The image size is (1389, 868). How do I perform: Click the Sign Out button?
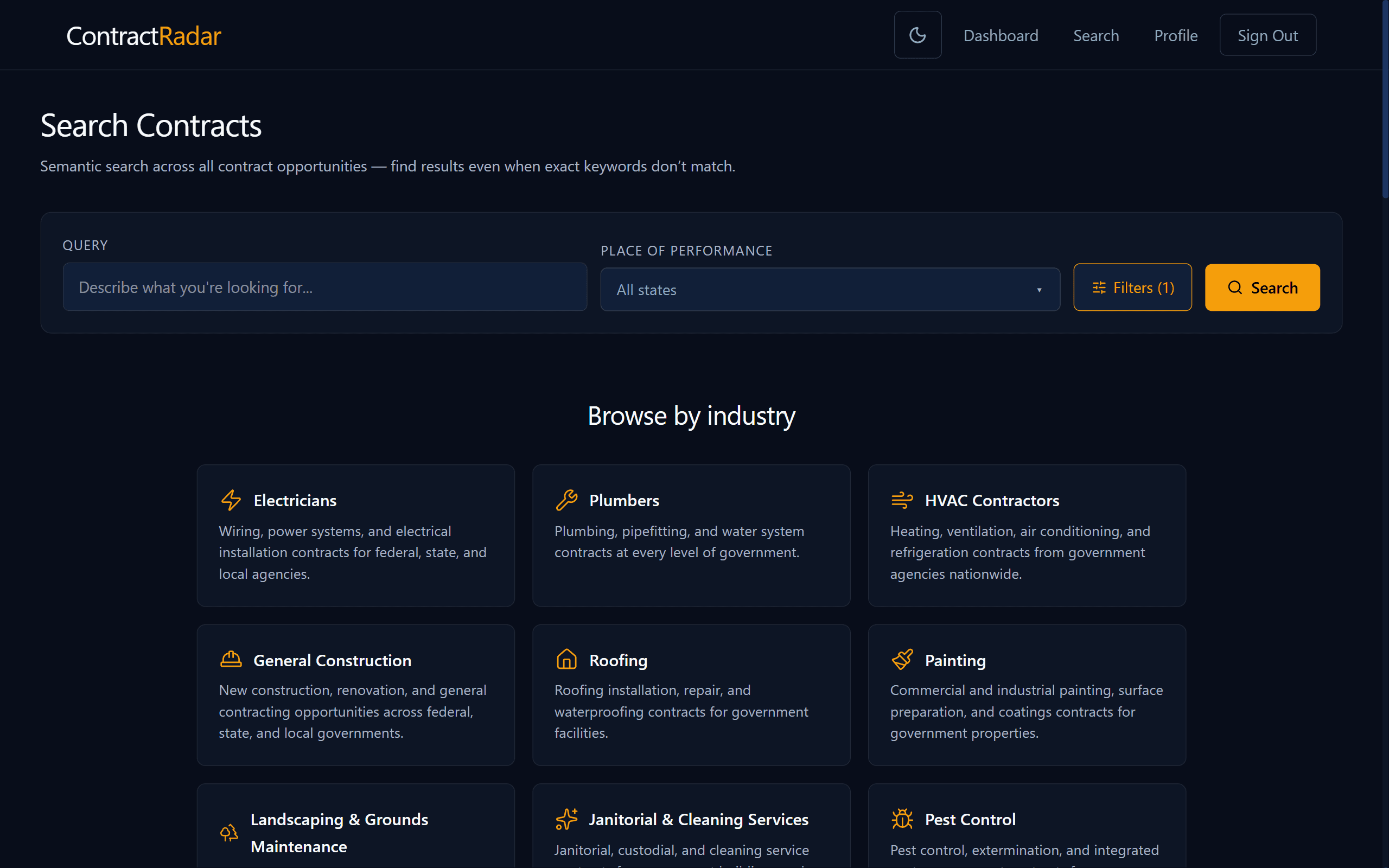[1267, 35]
